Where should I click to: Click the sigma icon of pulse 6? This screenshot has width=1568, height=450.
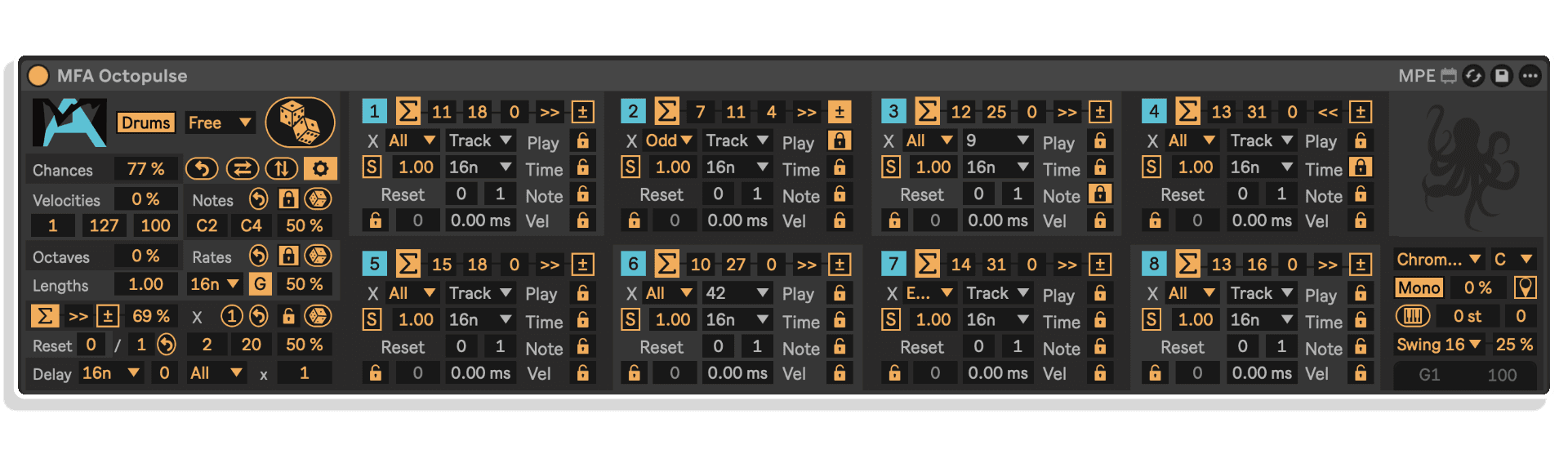pyautogui.click(x=666, y=264)
